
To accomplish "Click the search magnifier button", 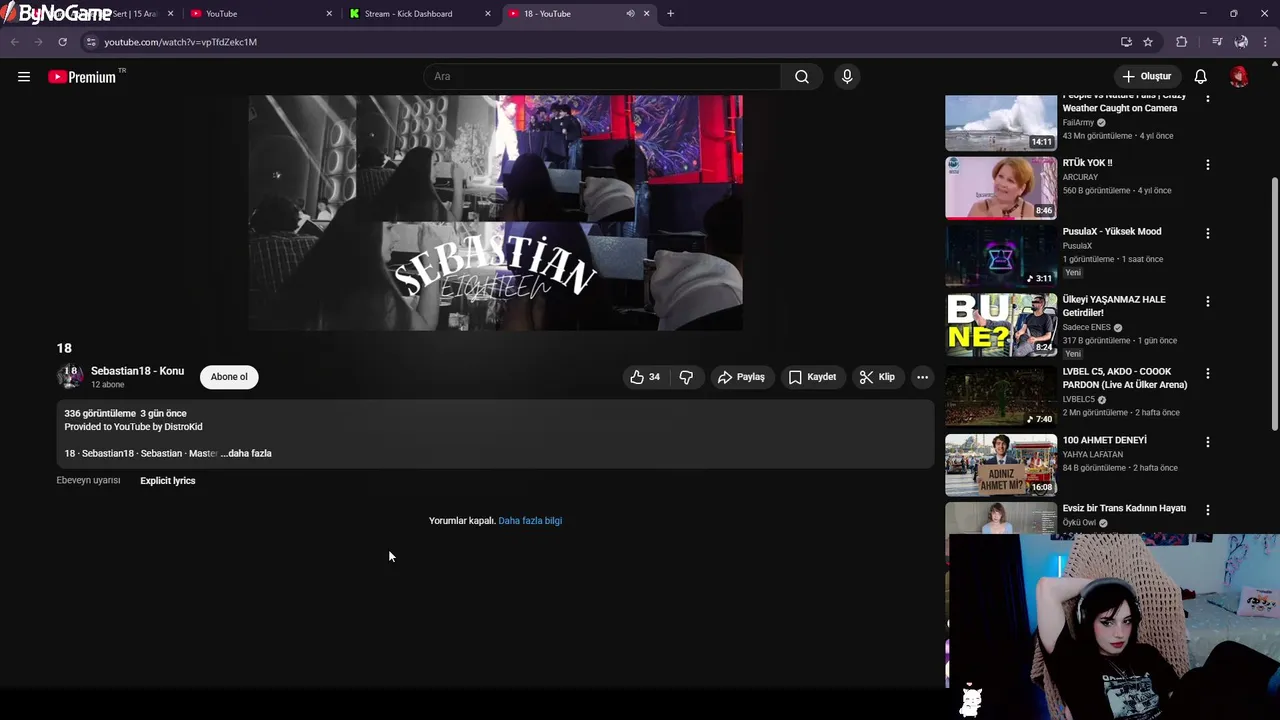I will (802, 77).
